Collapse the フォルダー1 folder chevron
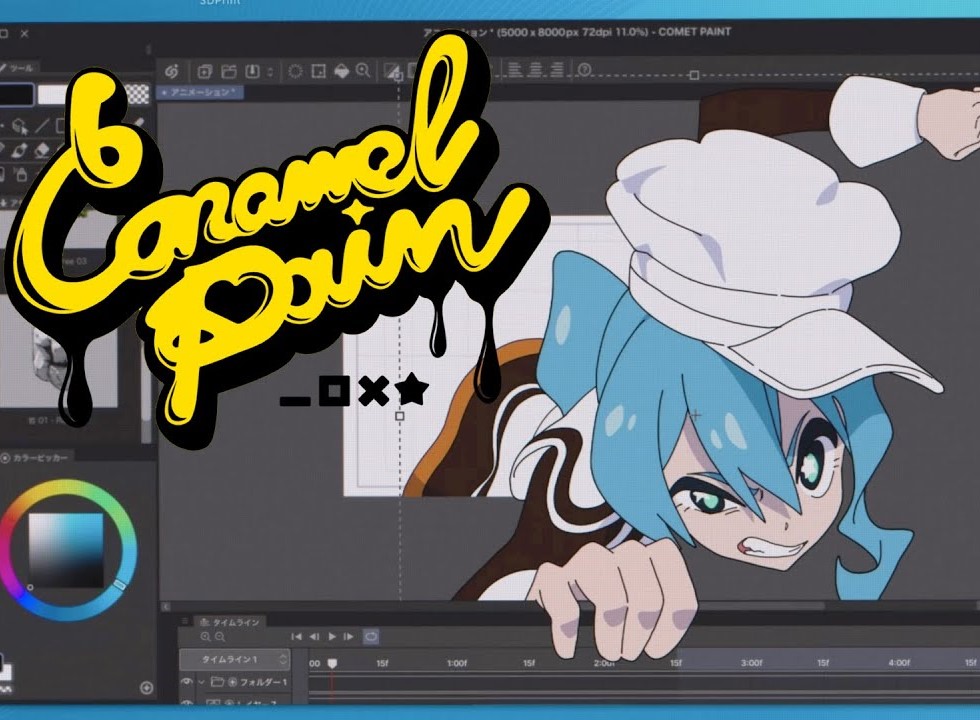Image resolution: width=980 pixels, height=720 pixels. (201, 682)
